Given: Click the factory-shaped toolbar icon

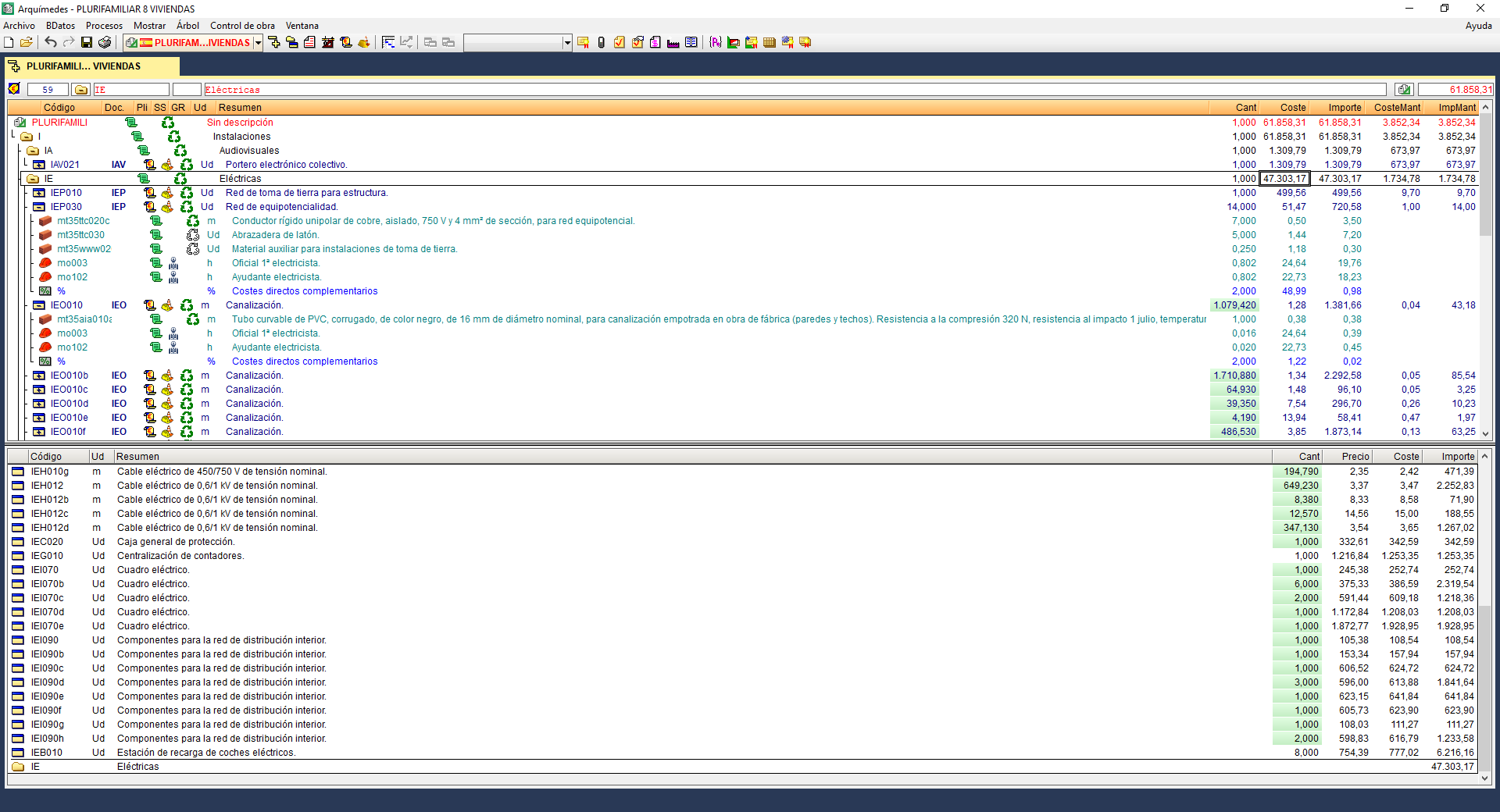Looking at the screenshot, I should click(673, 42).
